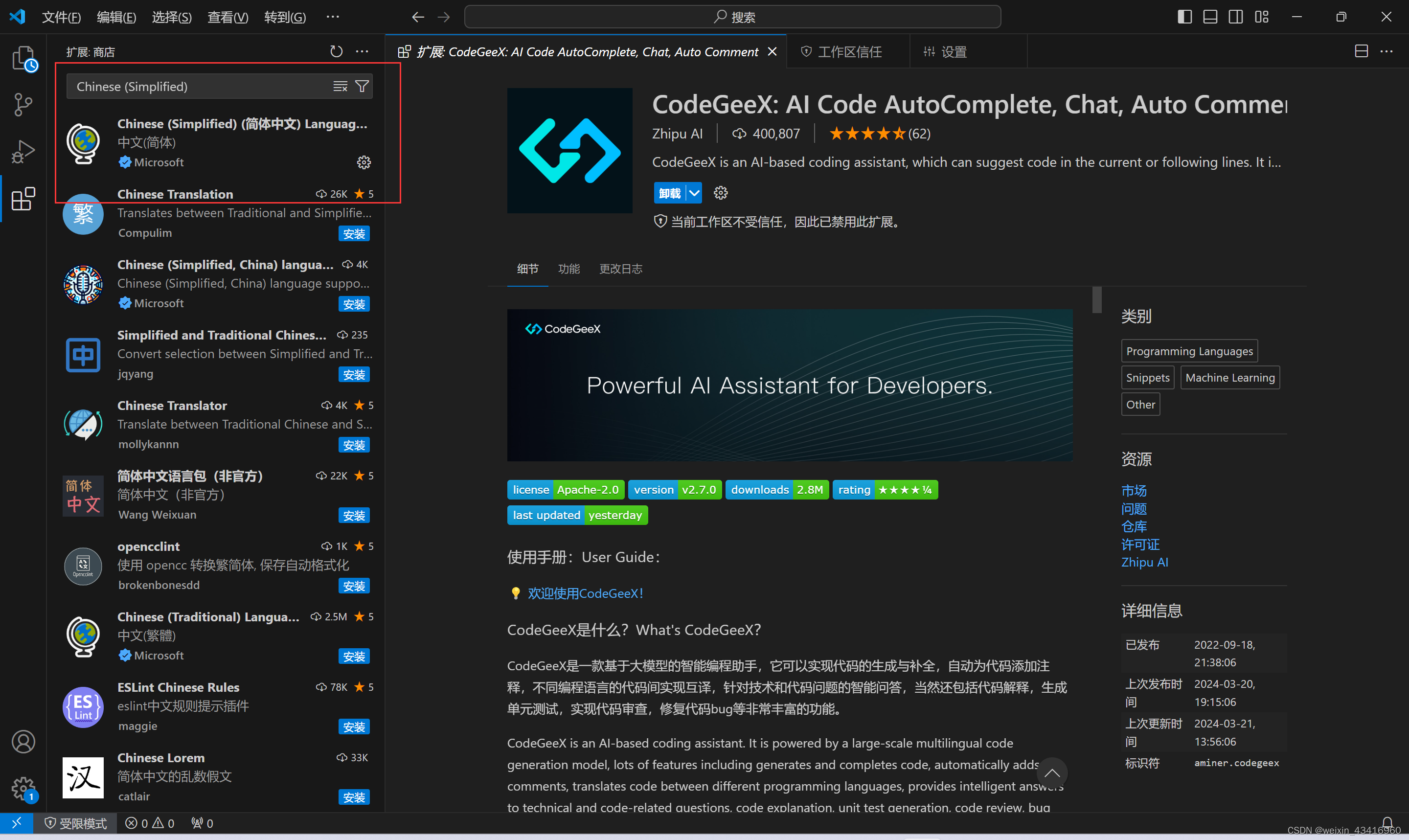Toggle the secondary side bar layout button
The image size is (1409, 840).
click(x=1236, y=17)
